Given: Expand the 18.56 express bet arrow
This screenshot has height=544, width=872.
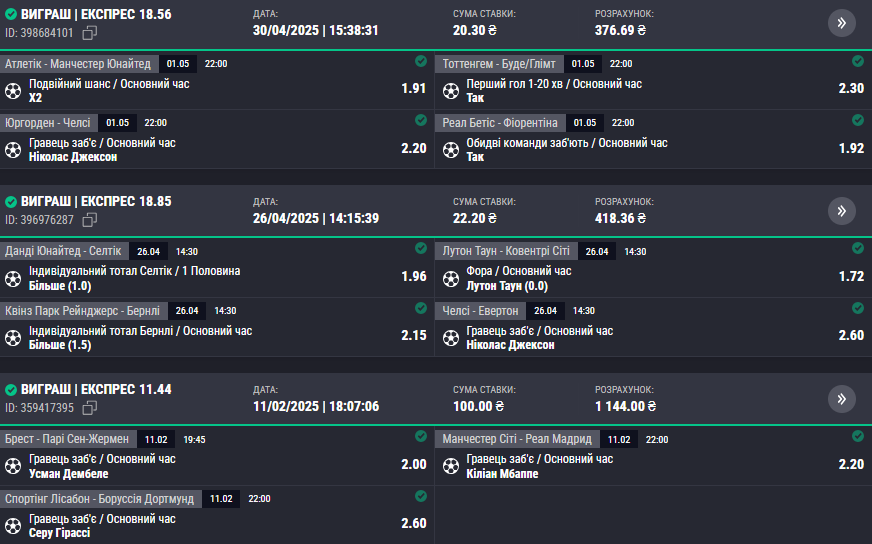Looking at the screenshot, I should click(x=841, y=23).
